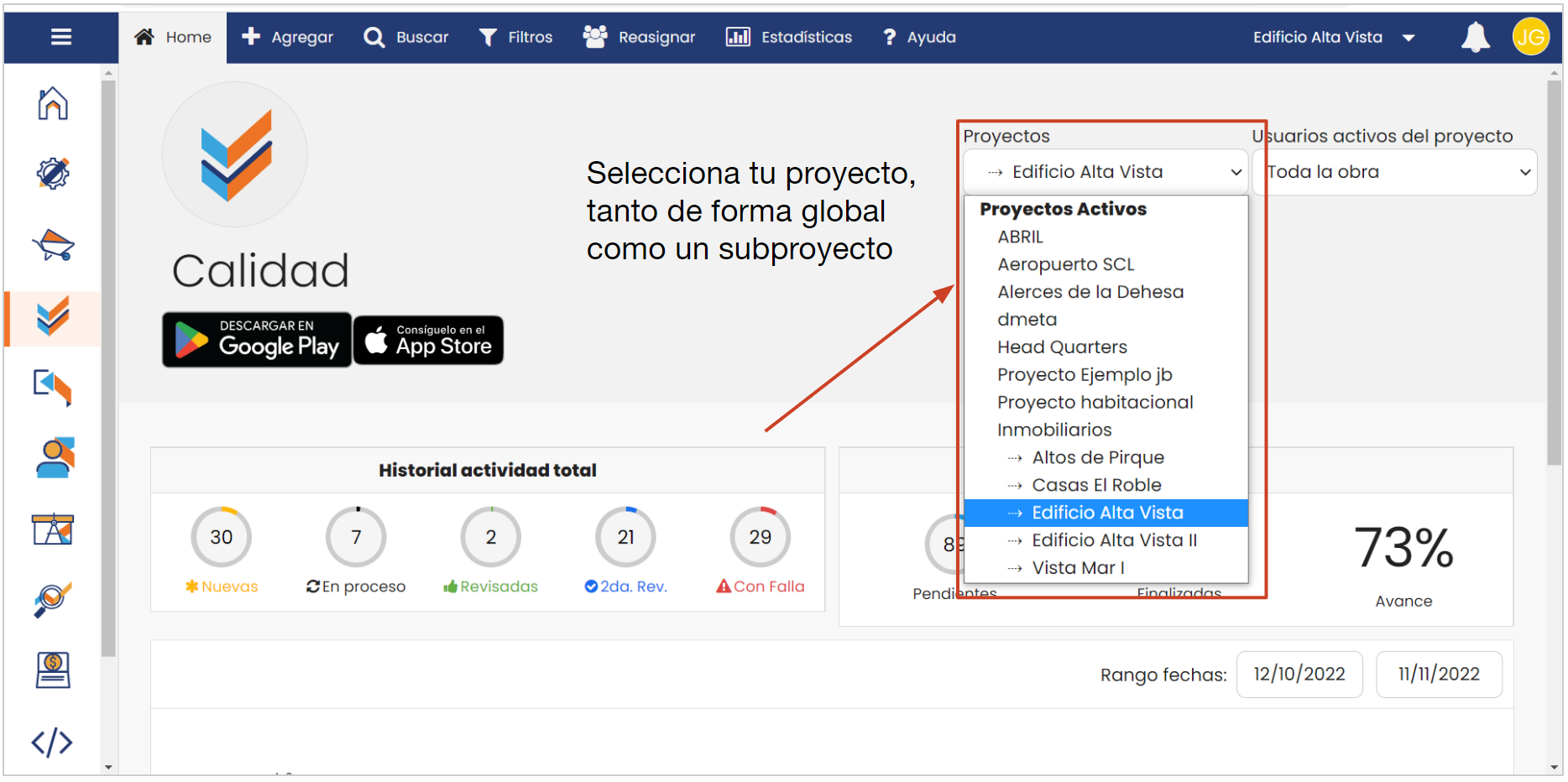This screenshot has width=1568, height=782.
Task: Open the Toda la obra dropdown
Action: [1394, 172]
